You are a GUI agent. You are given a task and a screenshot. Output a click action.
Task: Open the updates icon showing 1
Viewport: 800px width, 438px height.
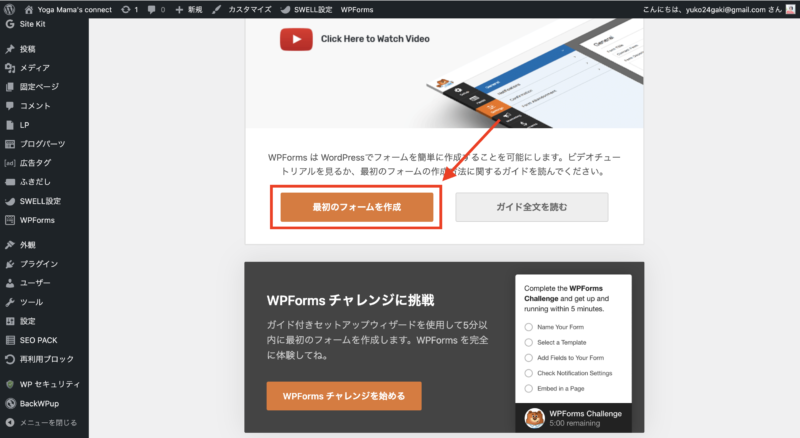(x=130, y=10)
